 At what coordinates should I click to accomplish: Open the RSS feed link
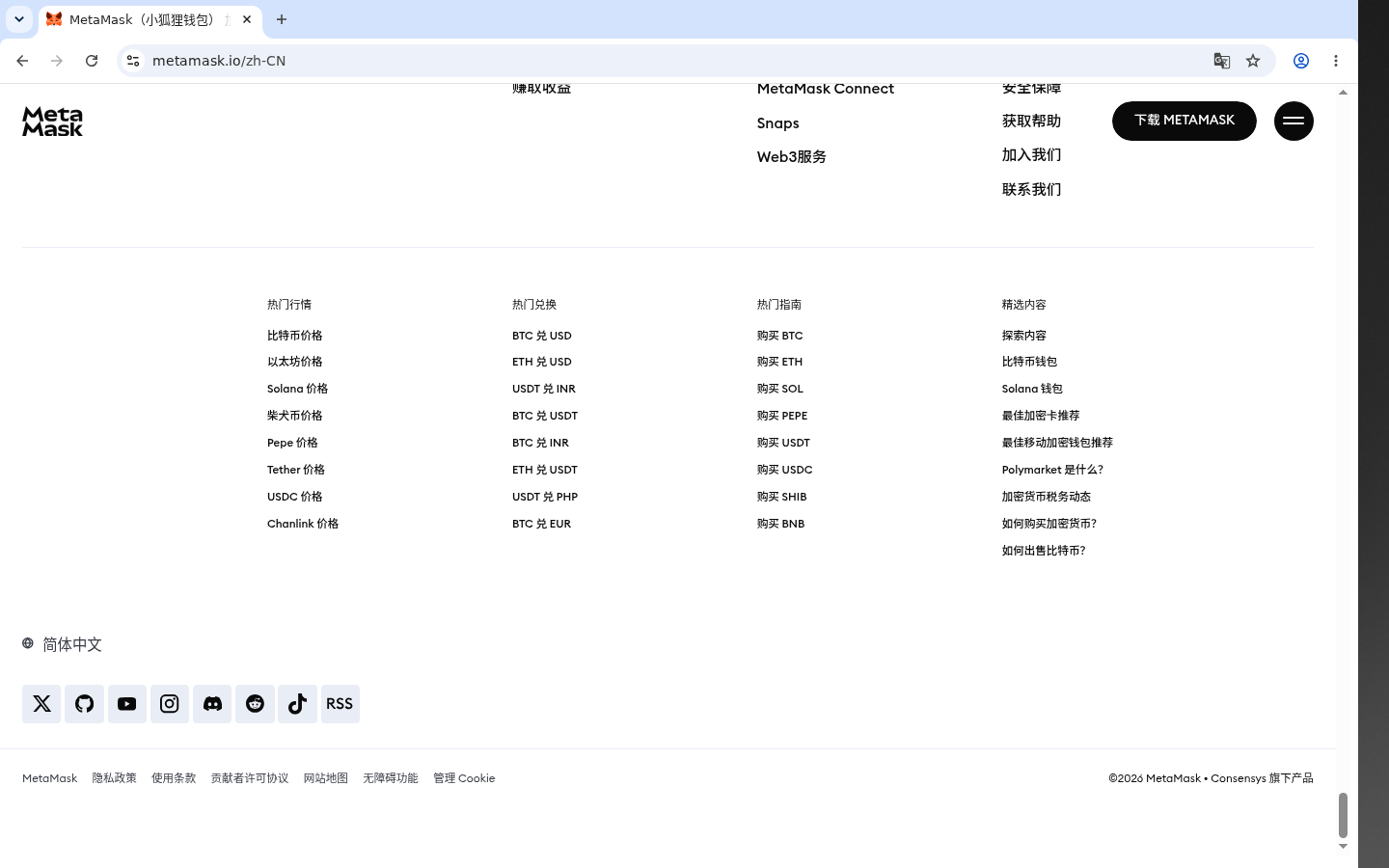[340, 704]
